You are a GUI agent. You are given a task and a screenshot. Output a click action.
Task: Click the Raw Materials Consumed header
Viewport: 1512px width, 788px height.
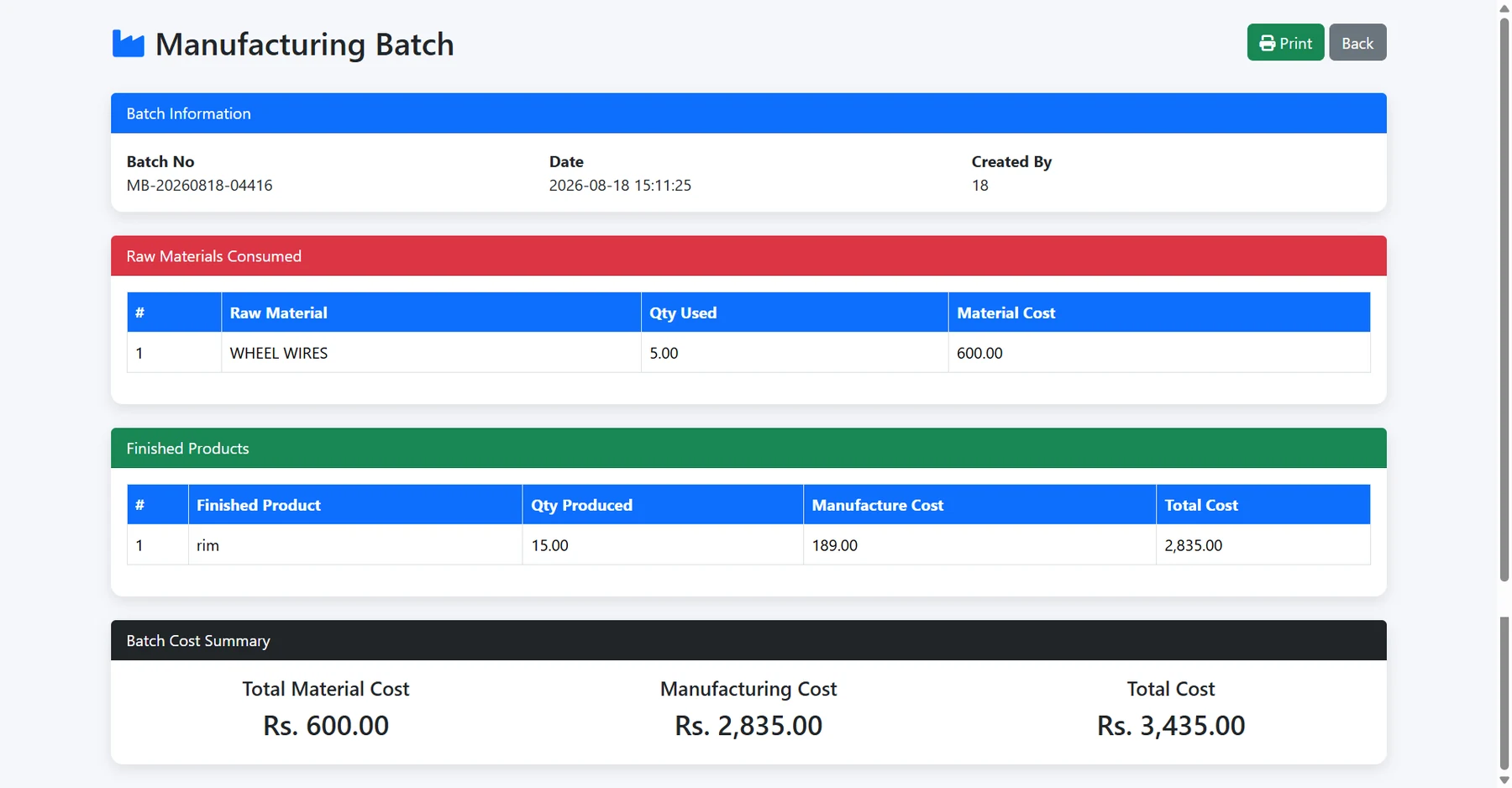click(748, 256)
